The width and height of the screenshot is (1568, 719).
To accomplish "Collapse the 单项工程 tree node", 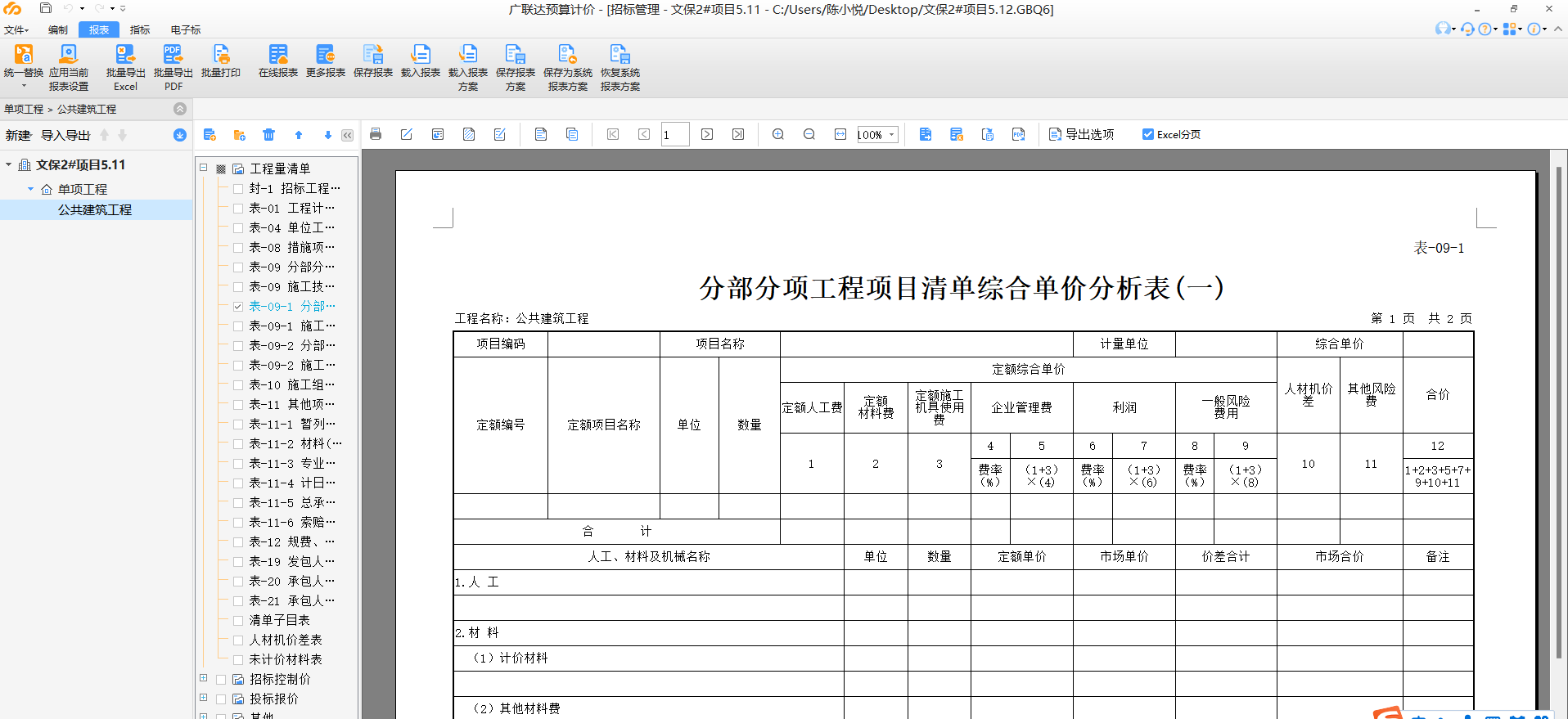I will [31, 189].
